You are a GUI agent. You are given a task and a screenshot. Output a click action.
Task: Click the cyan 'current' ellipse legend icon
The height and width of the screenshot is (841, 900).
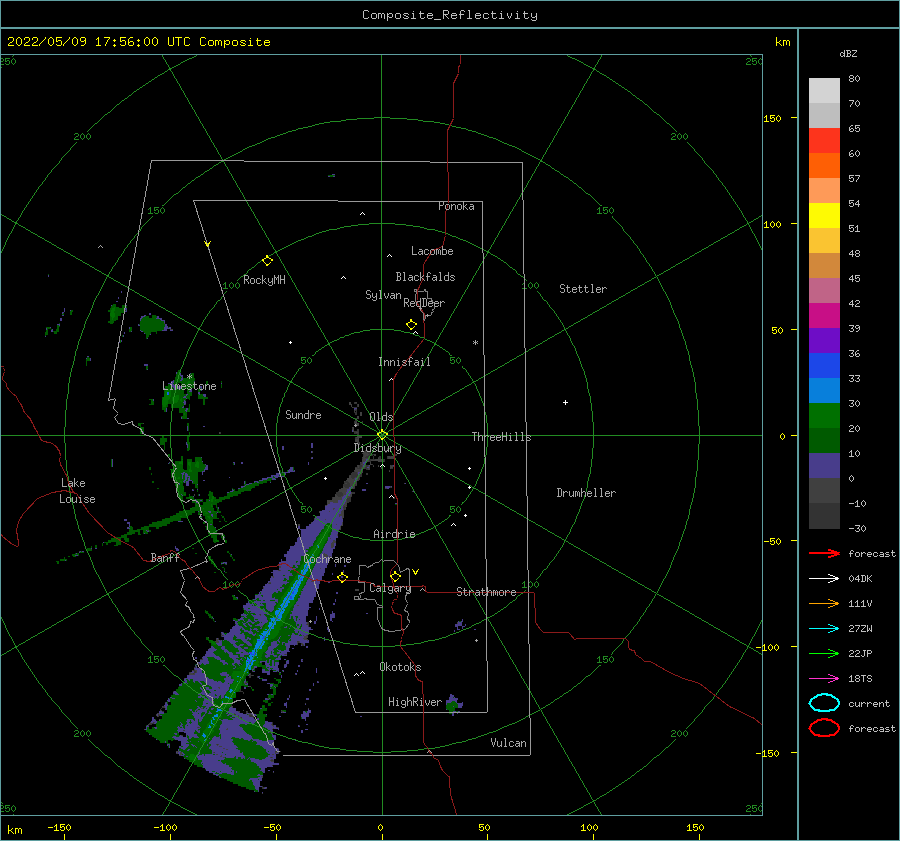point(824,703)
